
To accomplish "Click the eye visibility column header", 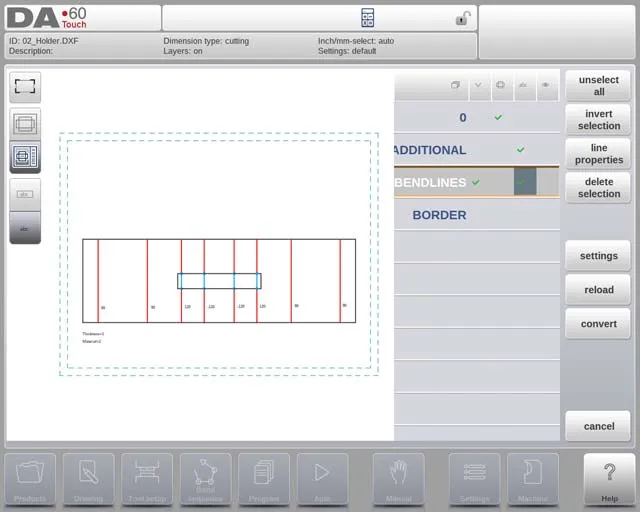I will [546, 86].
